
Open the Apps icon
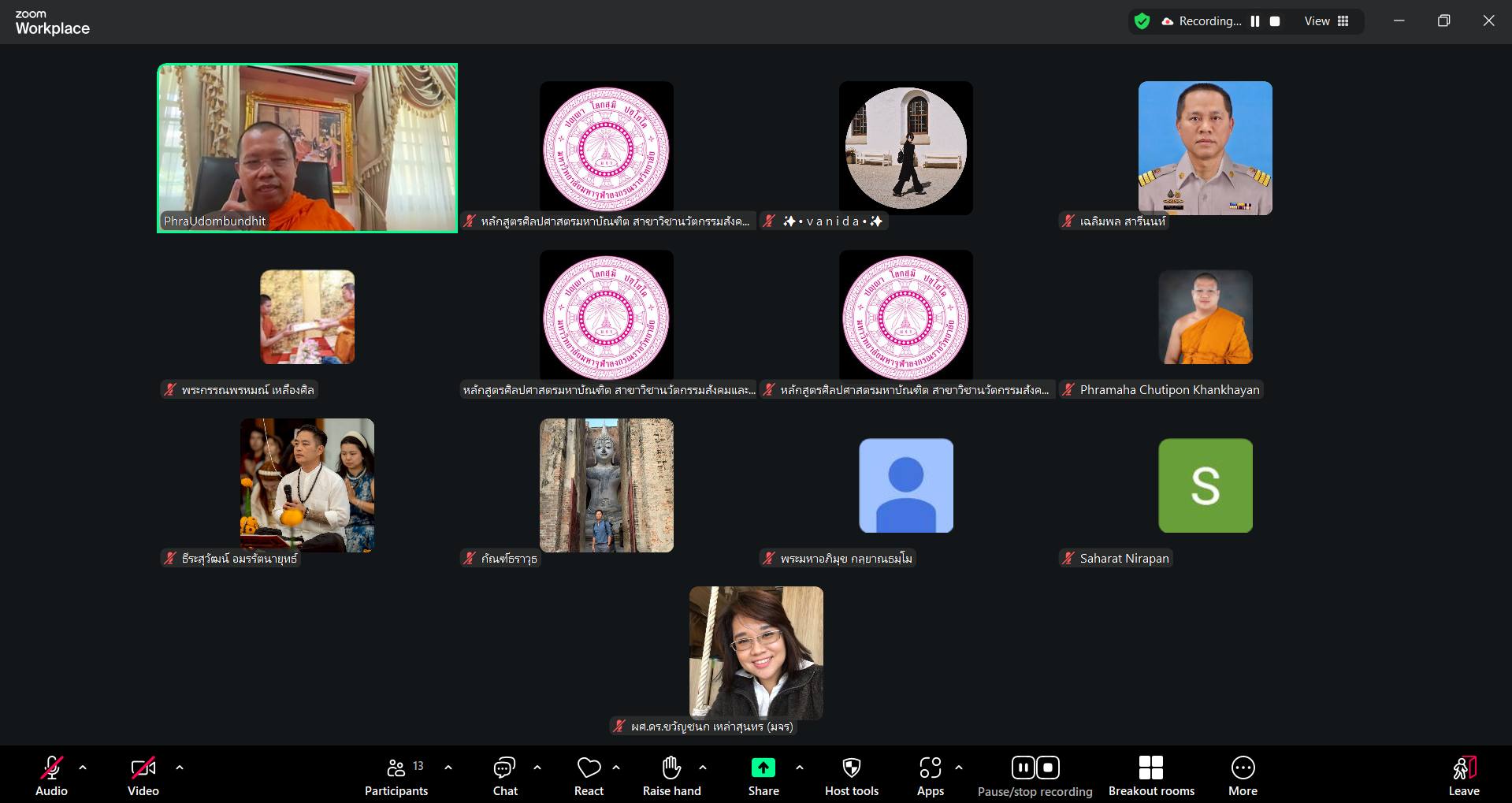point(930,768)
